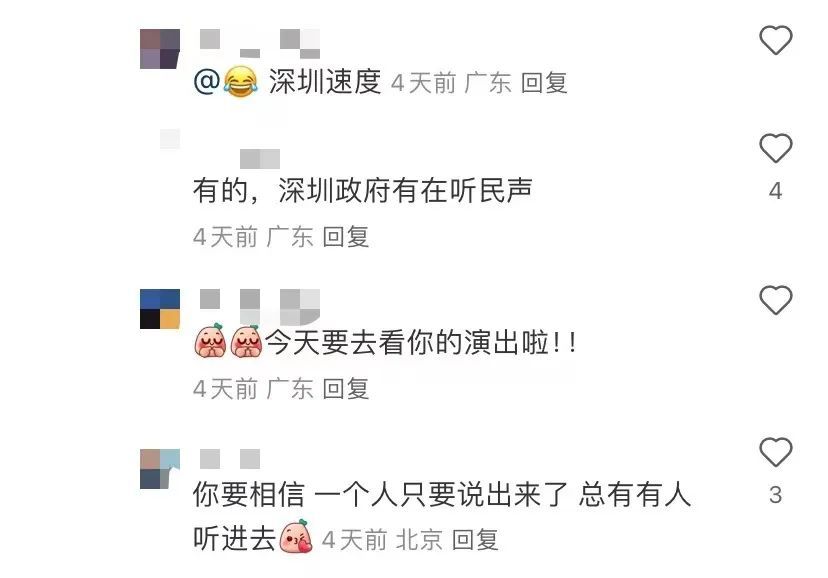The width and height of the screenshot is (828, 578).
Task: Click the like count 4
Action: [775, 191]
